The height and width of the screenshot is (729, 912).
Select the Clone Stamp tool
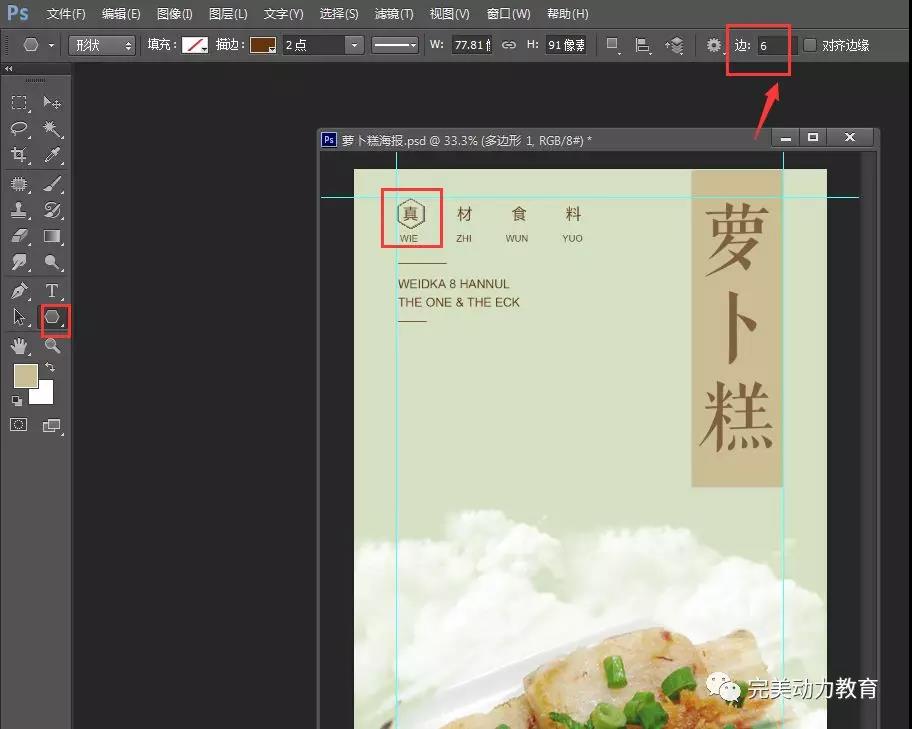click(19, 210)
